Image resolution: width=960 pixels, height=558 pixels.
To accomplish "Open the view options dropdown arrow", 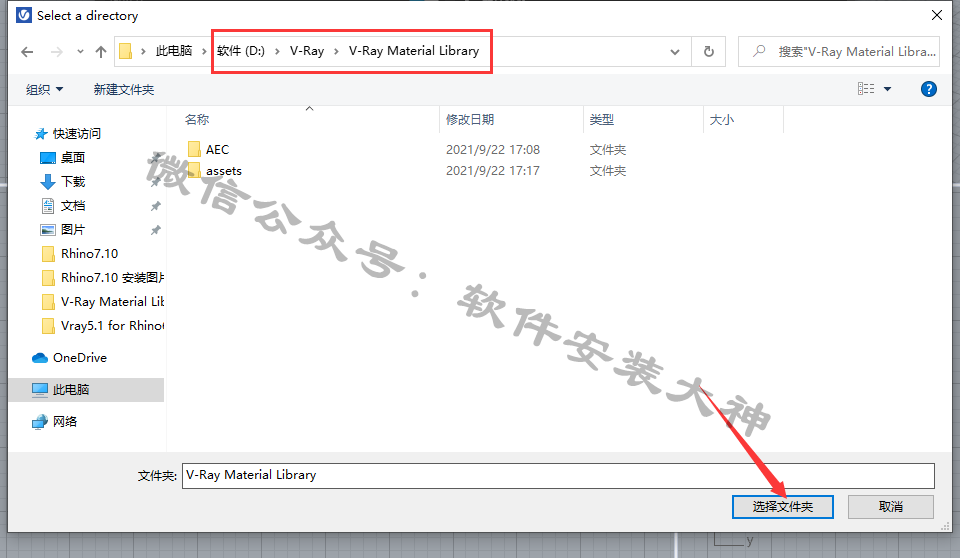I will click(887, 89).
